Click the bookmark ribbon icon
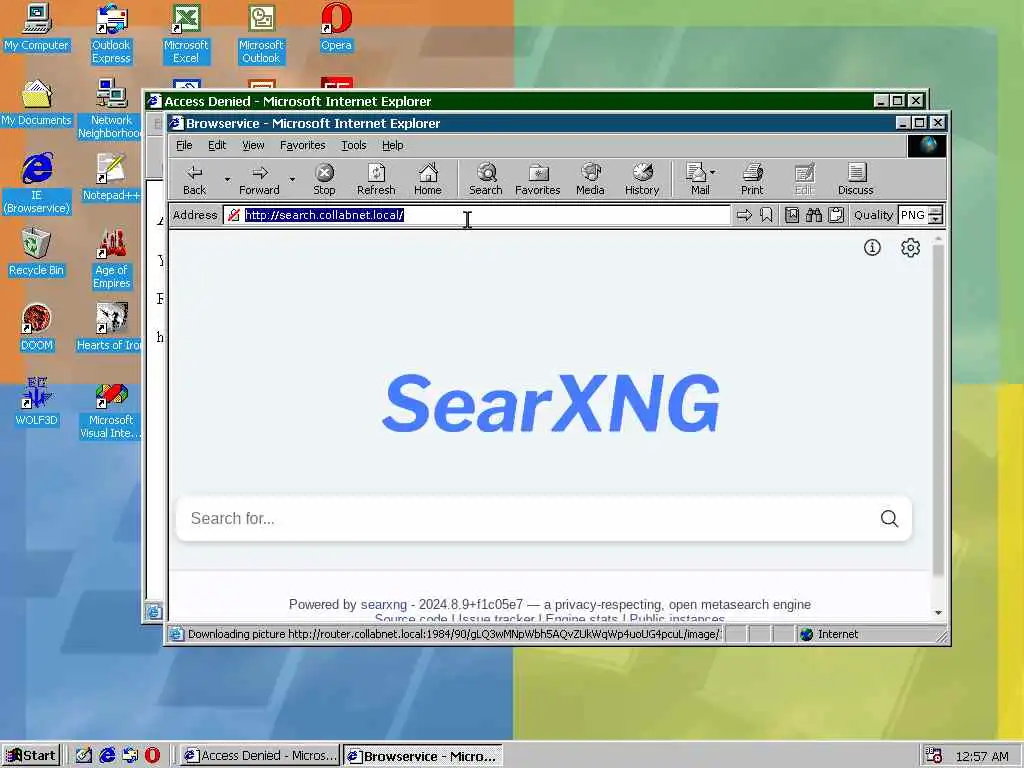Viewport: 1024px width, 768px height. pyautogui.click(x=766, y=215)
